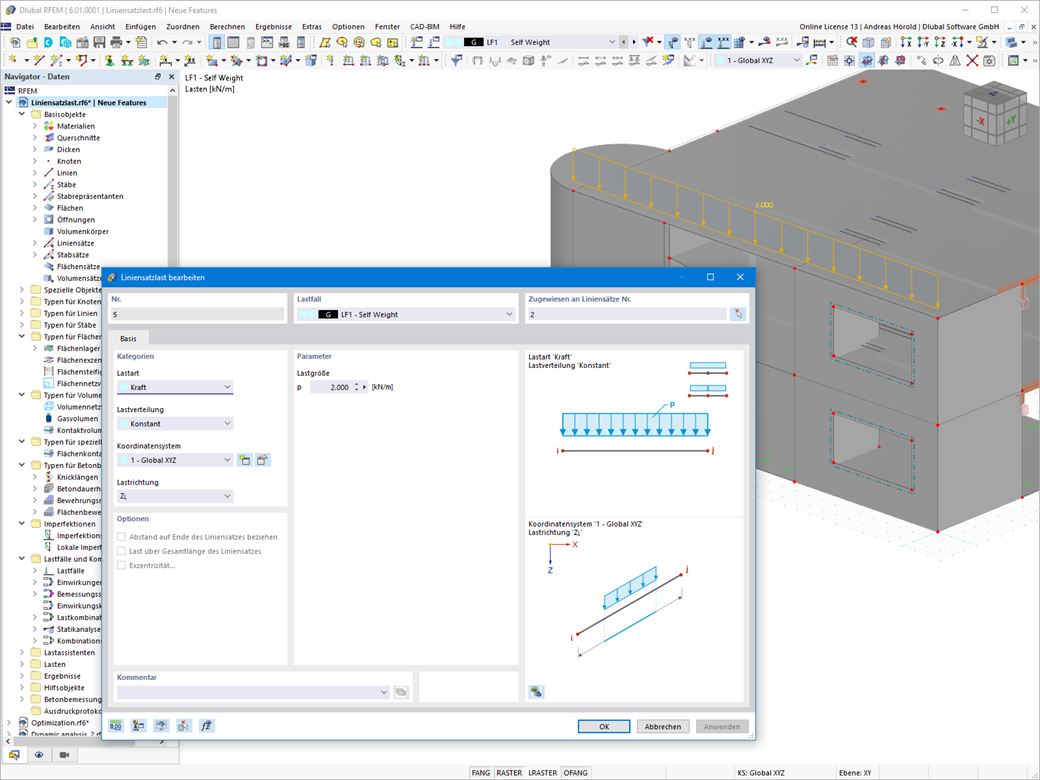Viewport: 1040px width, 780px height.
Task: Toggle RASTER in status bar
Action: click(509, 773)
